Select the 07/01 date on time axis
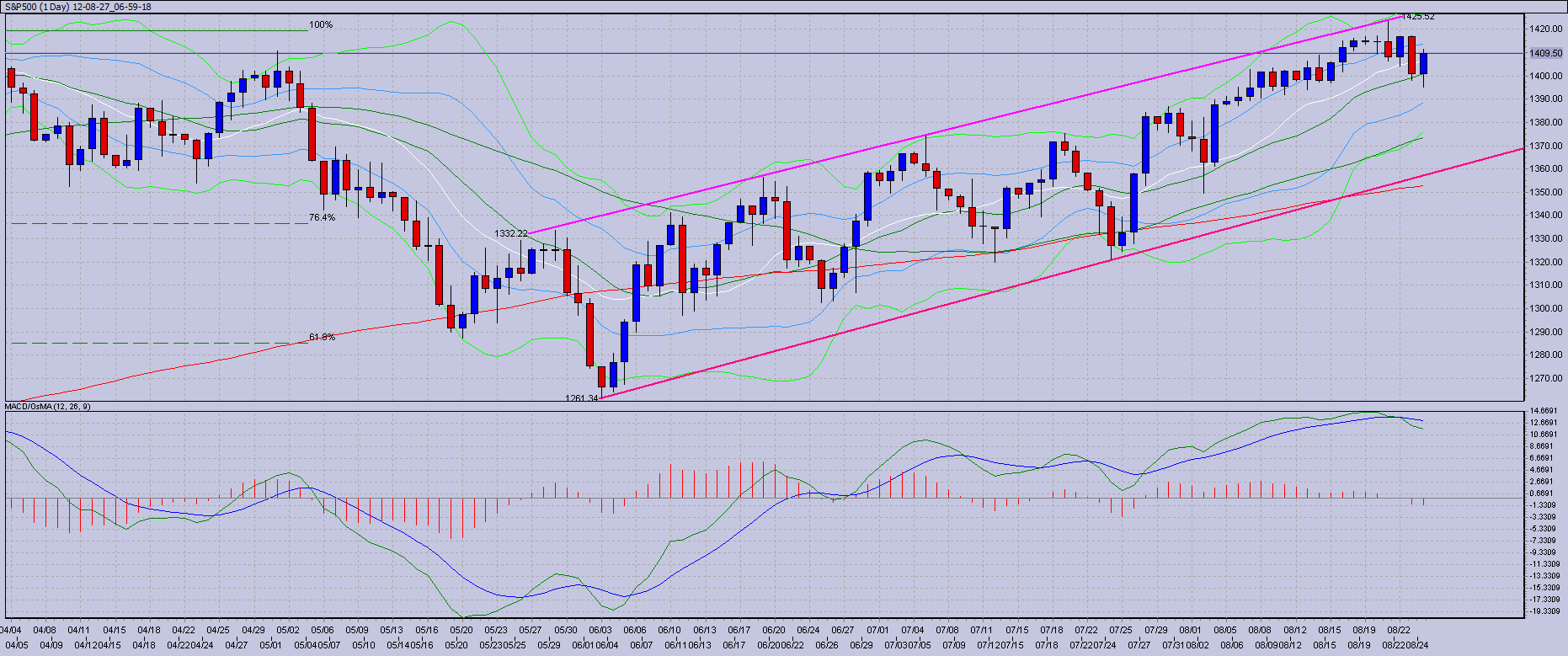 pyautogui.click(x=877, y=630)
